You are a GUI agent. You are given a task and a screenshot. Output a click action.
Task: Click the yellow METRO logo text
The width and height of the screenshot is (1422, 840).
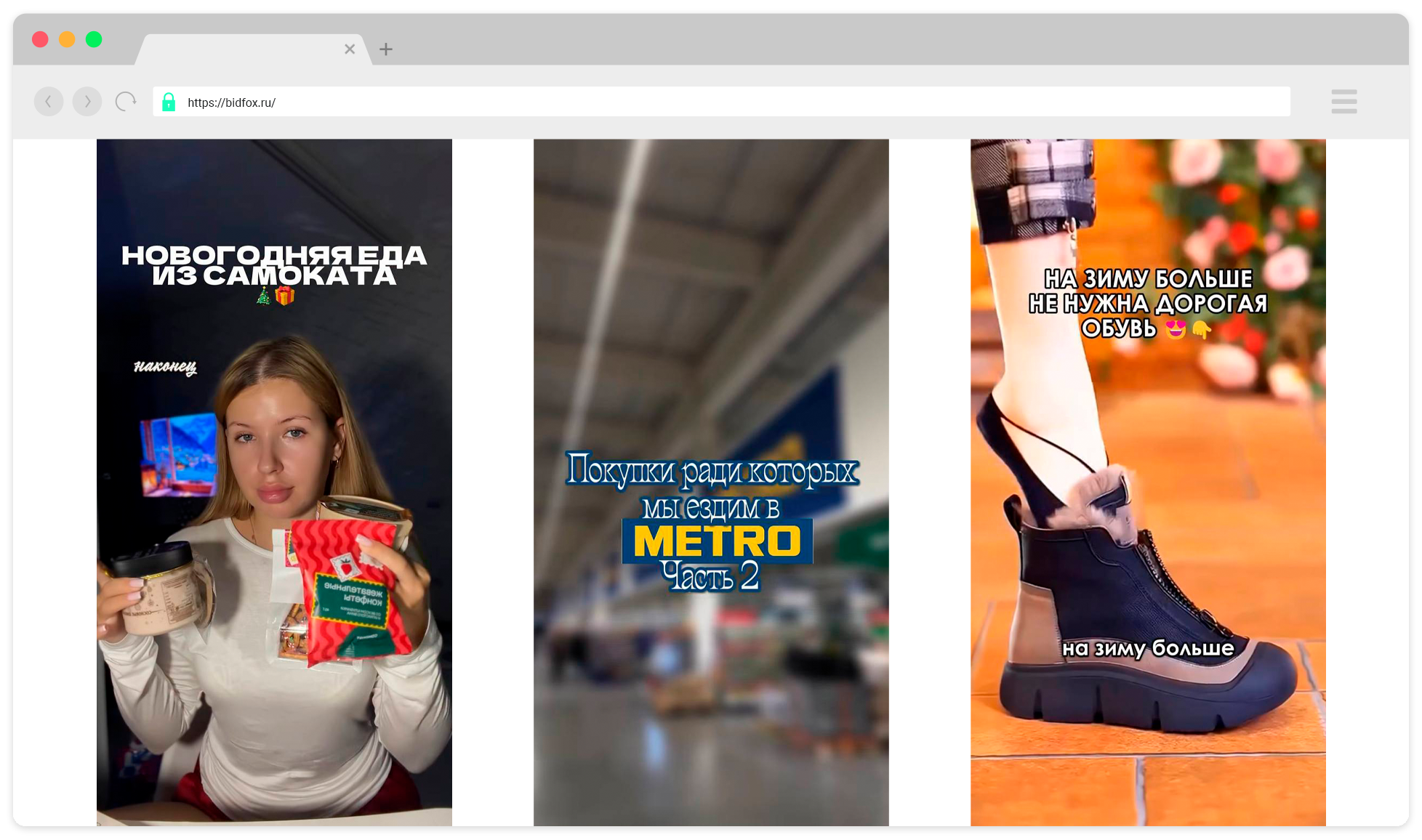(x=717, y=541)
